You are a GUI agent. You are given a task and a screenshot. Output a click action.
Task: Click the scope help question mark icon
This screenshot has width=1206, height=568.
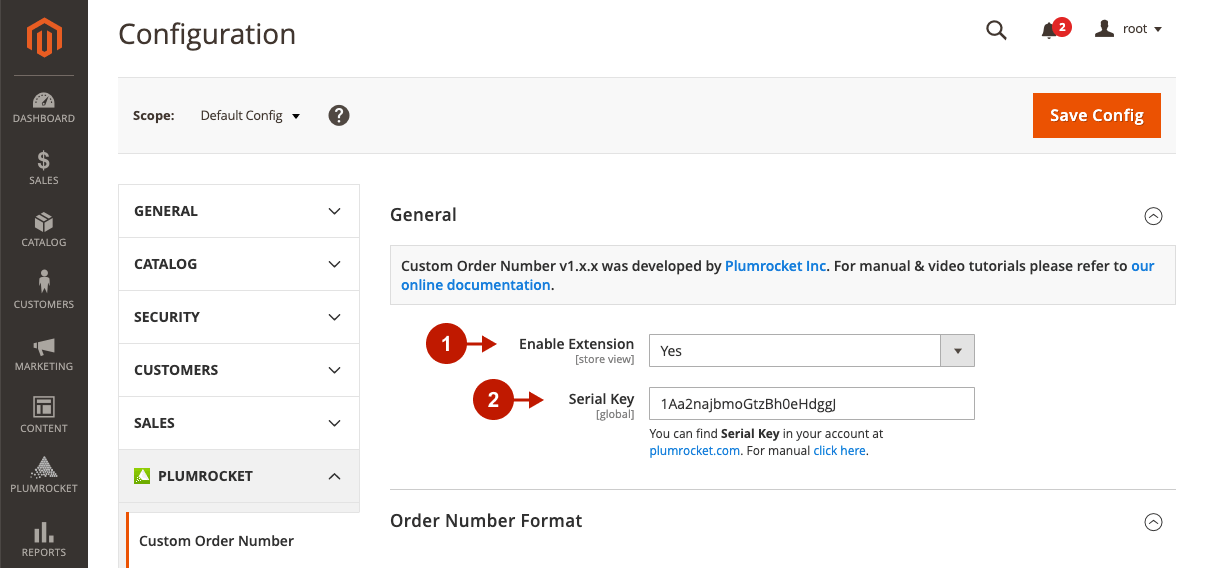tap(339, 115)
